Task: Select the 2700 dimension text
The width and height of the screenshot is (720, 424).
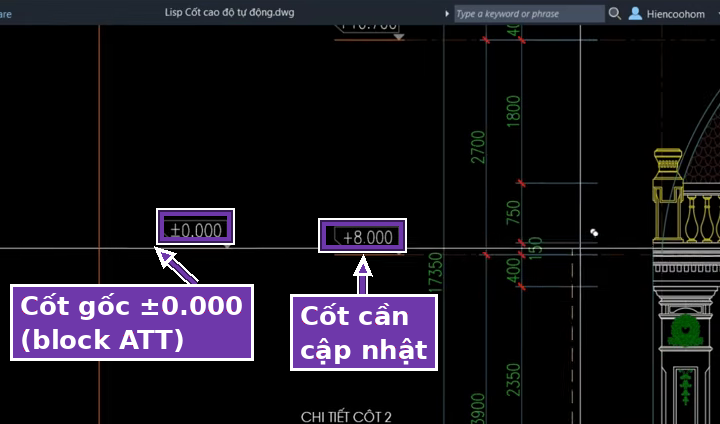Action: tap(478, 147)
